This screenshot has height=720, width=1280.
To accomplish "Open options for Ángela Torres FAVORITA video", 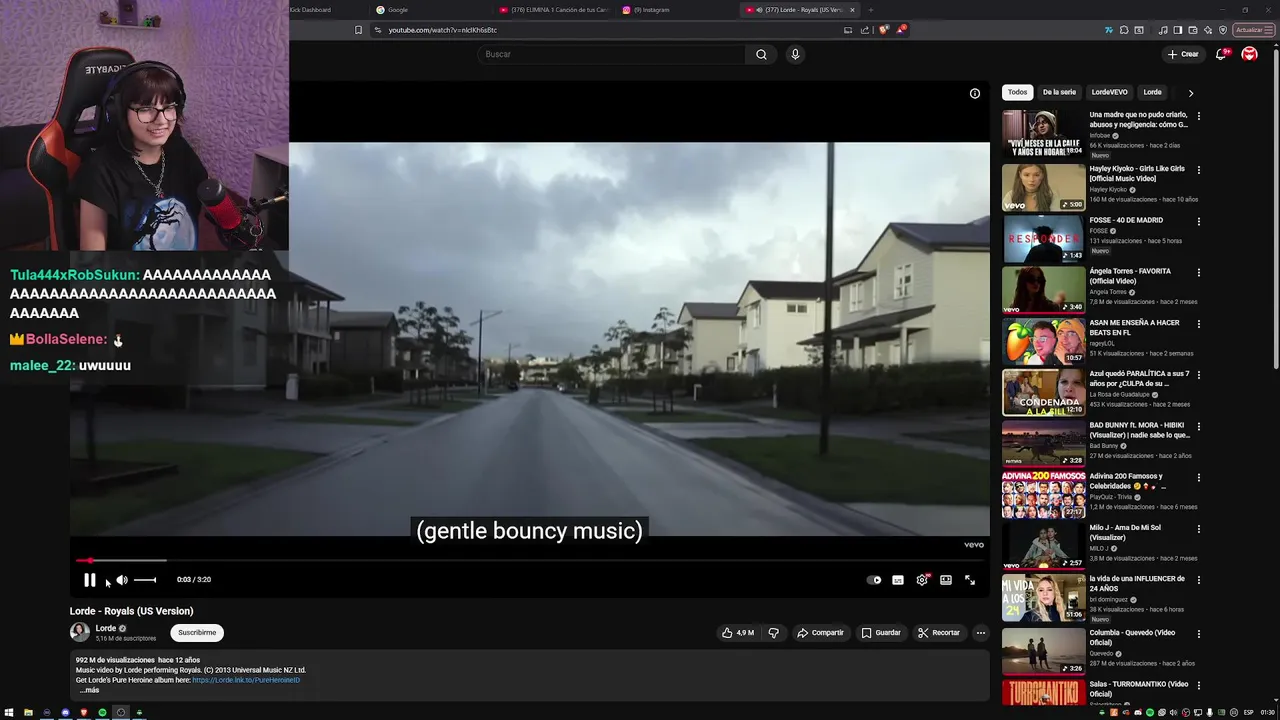I will pos(1199,272).
